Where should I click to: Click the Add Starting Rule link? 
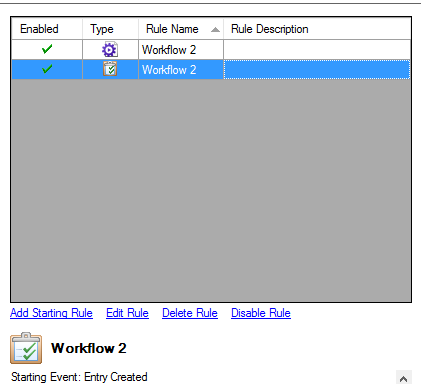point(51,313)
